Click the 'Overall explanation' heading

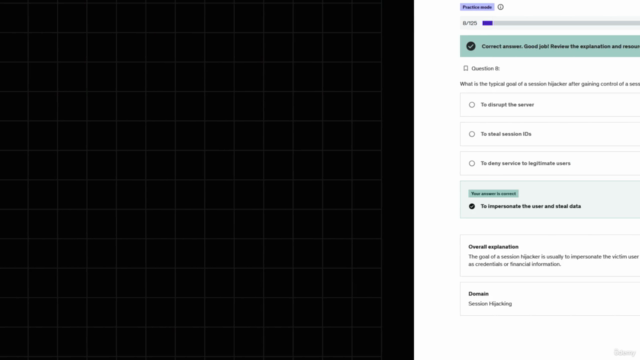click(x=493, y=247)
